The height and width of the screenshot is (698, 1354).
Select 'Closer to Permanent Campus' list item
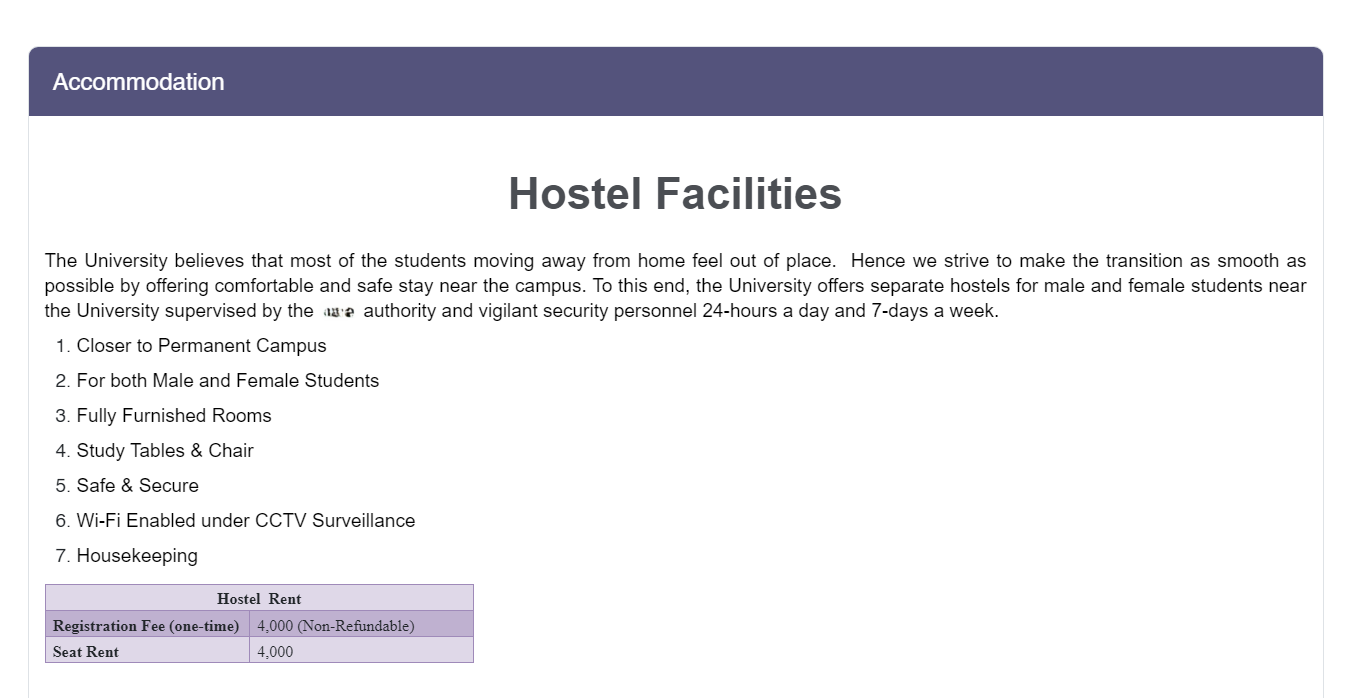point(201,346)
